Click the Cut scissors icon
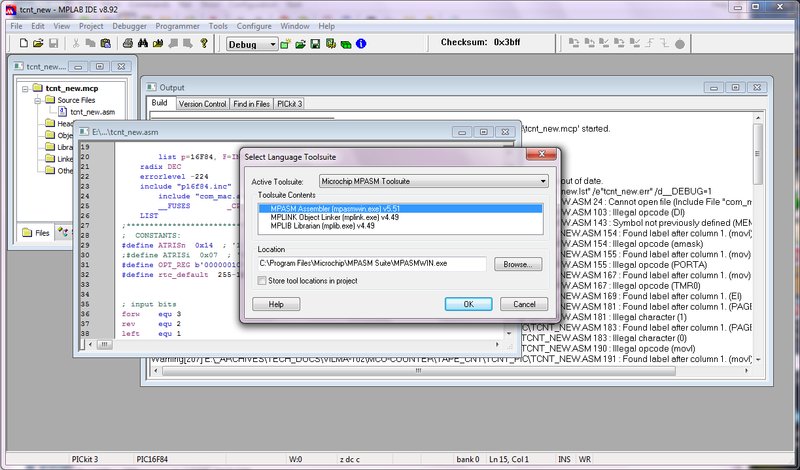The image size is (800, 470). coord(76,43)
